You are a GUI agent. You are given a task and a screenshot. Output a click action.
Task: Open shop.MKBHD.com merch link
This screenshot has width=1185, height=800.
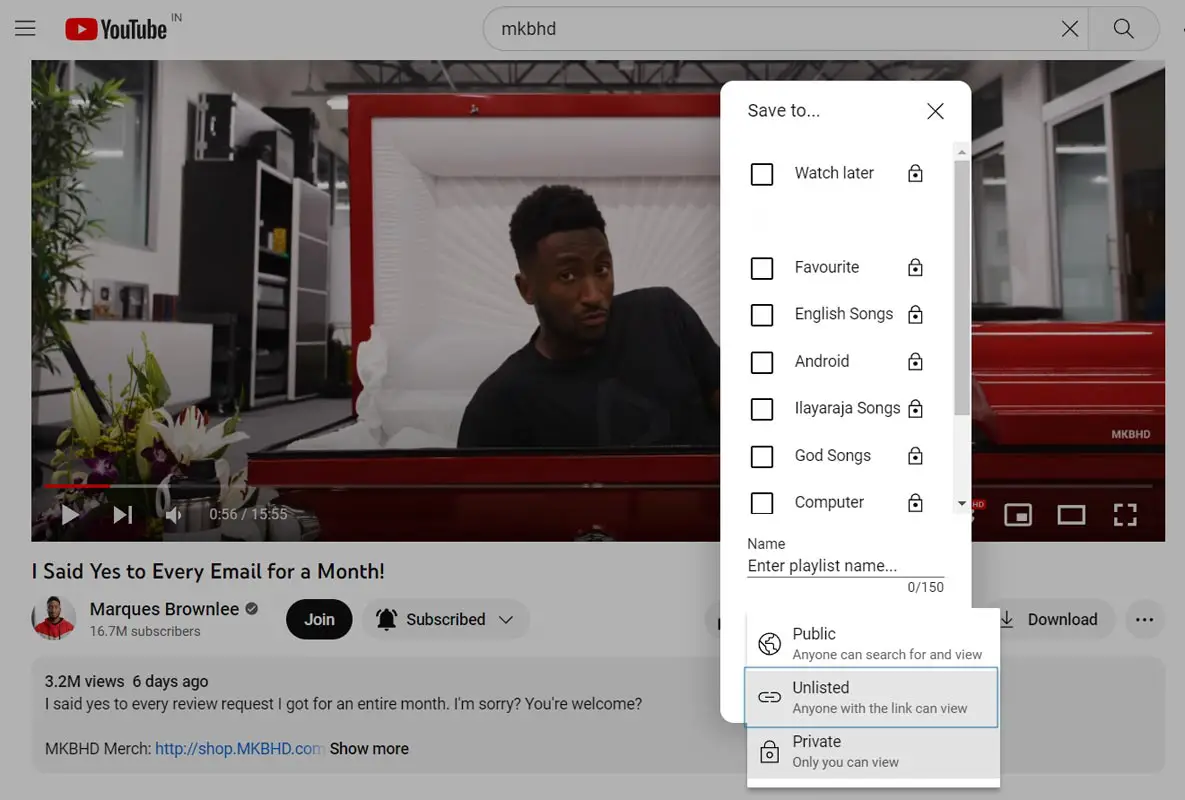click(x=239, y=749)
